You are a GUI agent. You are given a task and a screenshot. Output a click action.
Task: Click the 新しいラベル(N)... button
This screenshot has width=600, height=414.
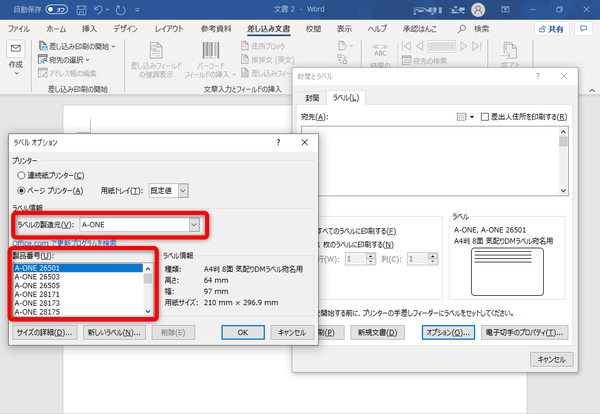pyautogui.click(x=114, y=333)
